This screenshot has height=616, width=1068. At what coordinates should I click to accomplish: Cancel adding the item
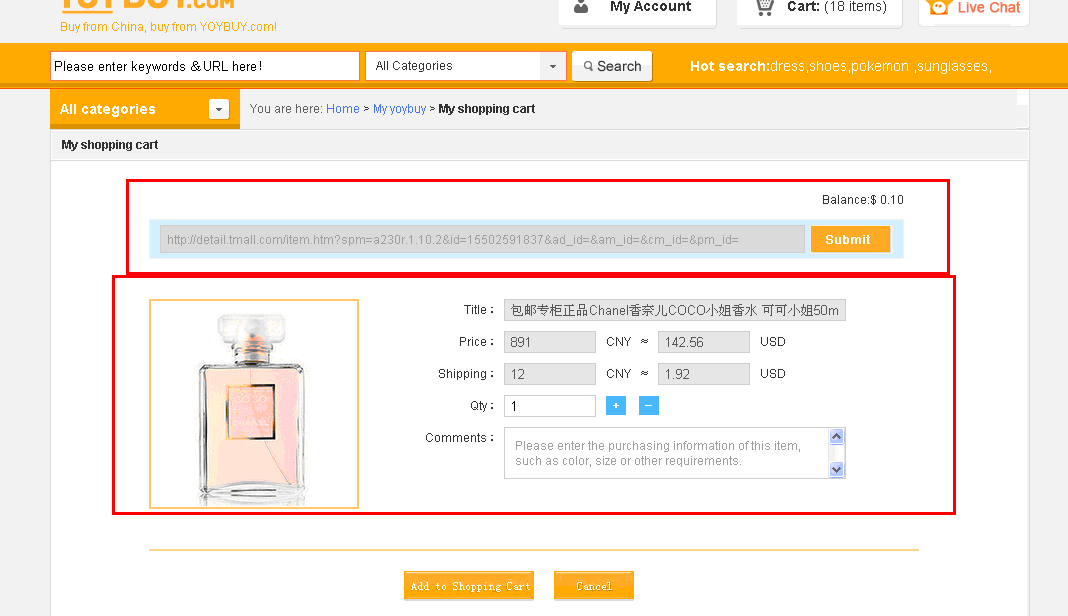[594, 585]
